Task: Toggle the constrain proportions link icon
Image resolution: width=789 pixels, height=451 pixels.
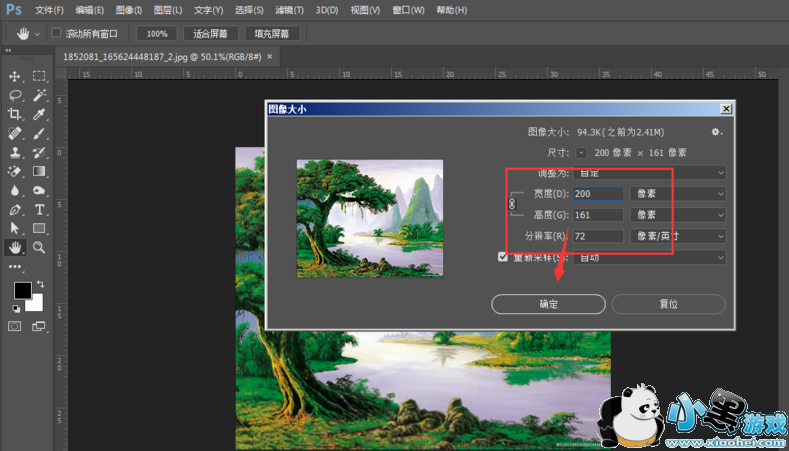Action: (x=512, y=204)
